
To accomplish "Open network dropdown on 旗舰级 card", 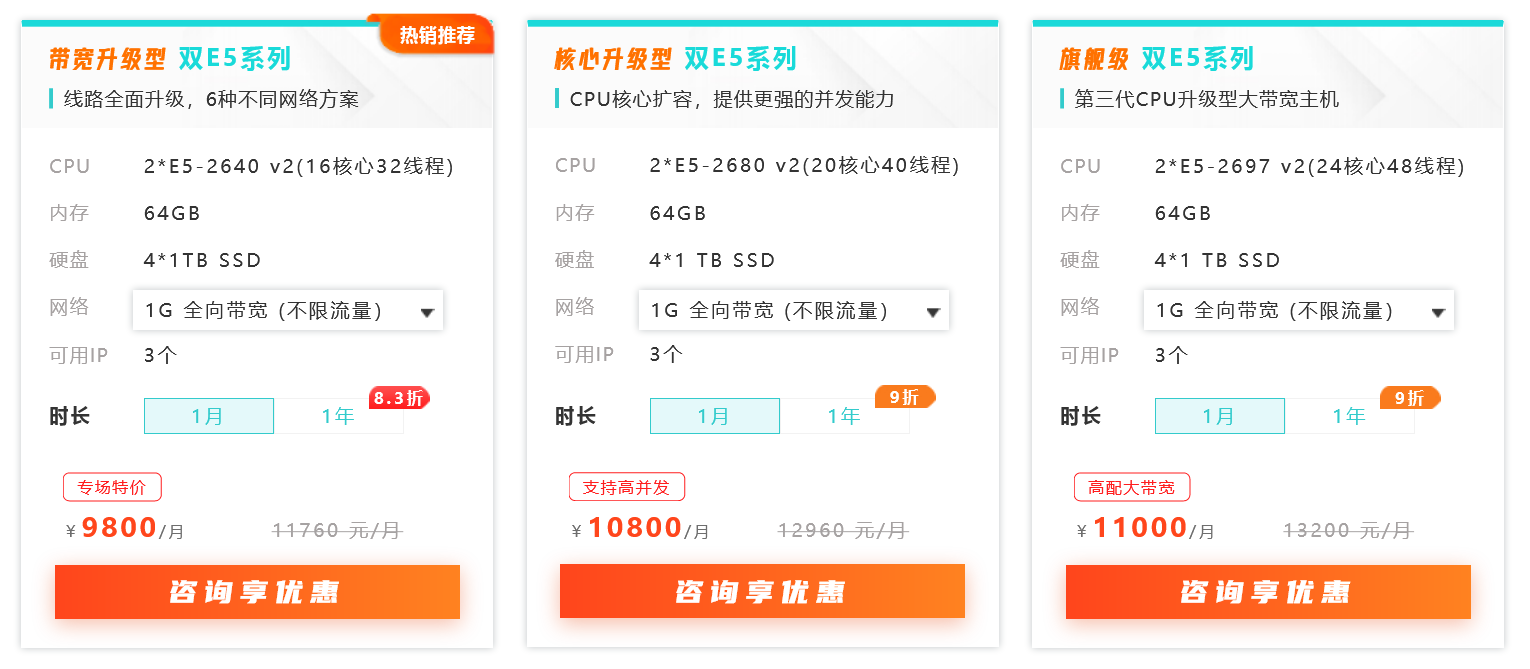I will [x=1299, y=310].
